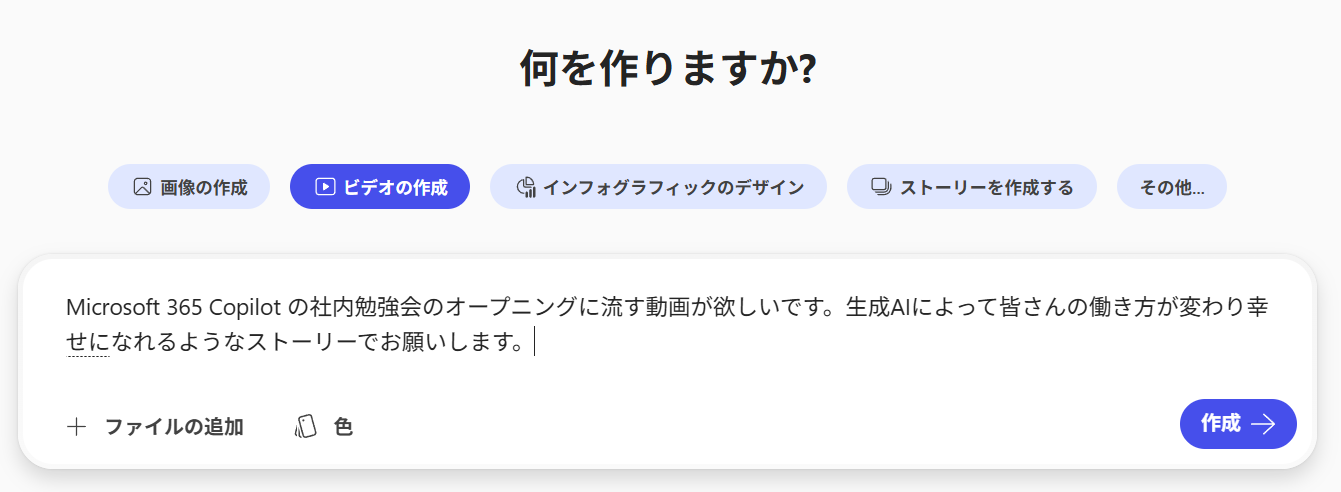Expand the その他... options chip
Image resolution: width=1341 pixels, height=492 pixels.
pos(1171,187)
